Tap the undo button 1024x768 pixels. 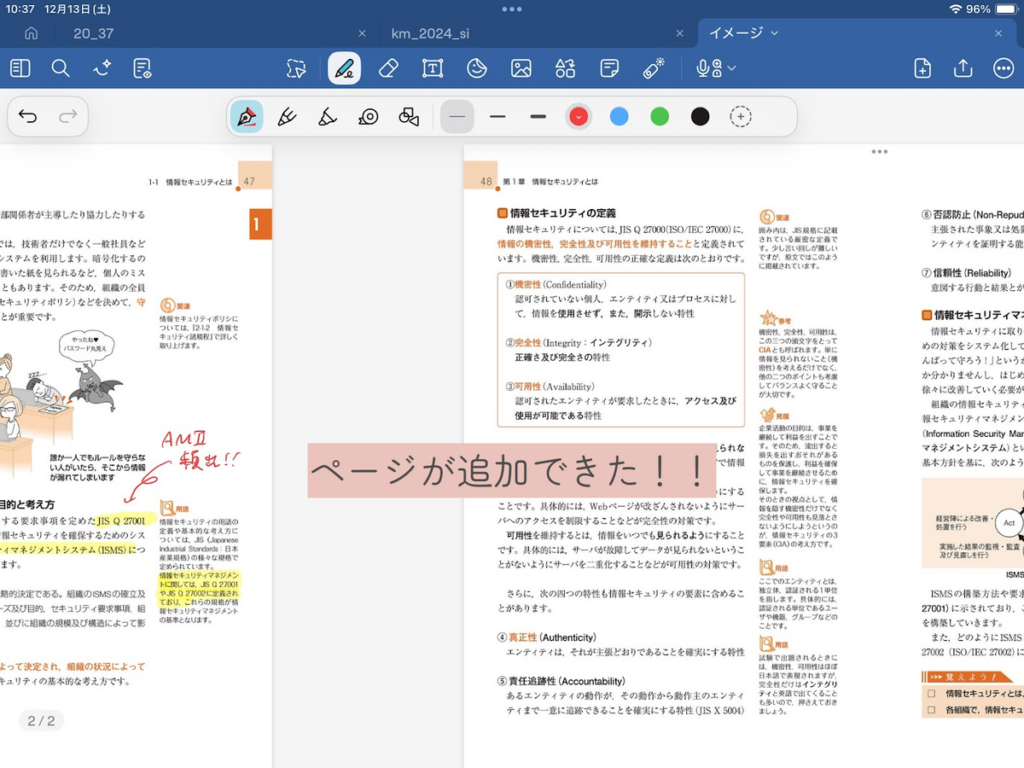coord(28,117)
